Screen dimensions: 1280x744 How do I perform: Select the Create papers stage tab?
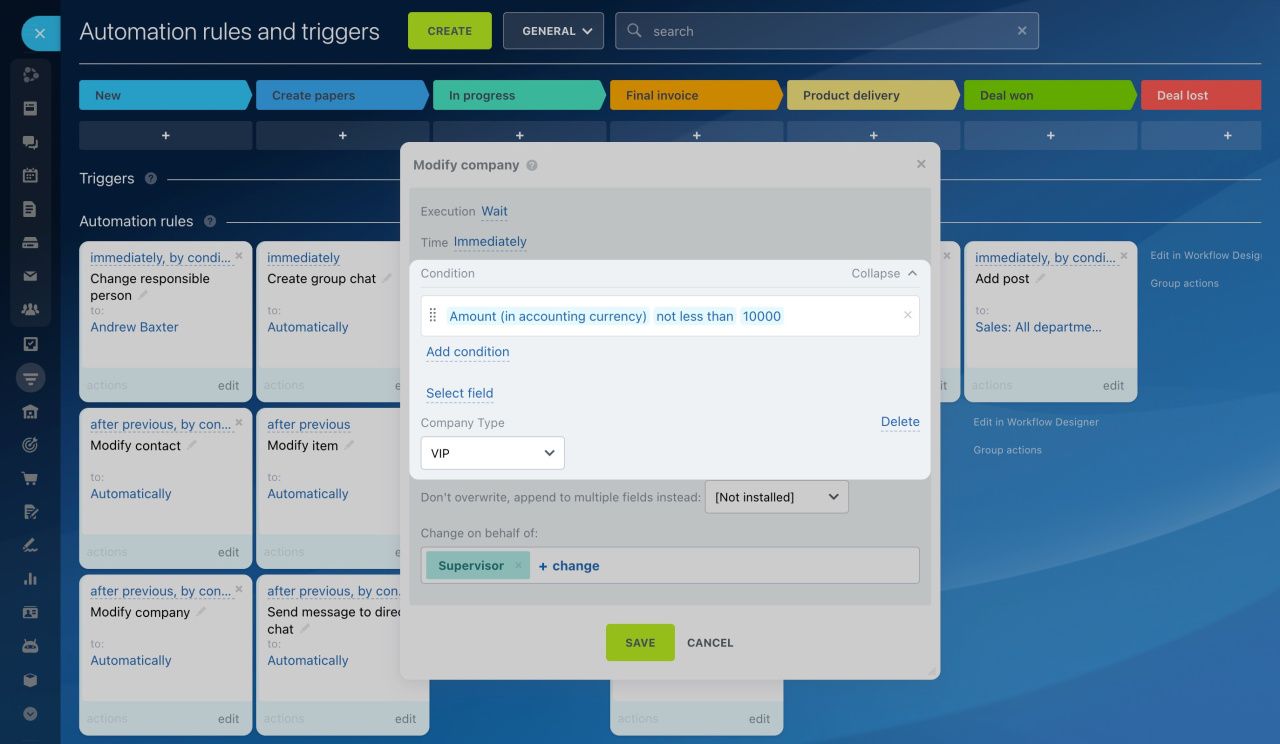coord(342,95)
